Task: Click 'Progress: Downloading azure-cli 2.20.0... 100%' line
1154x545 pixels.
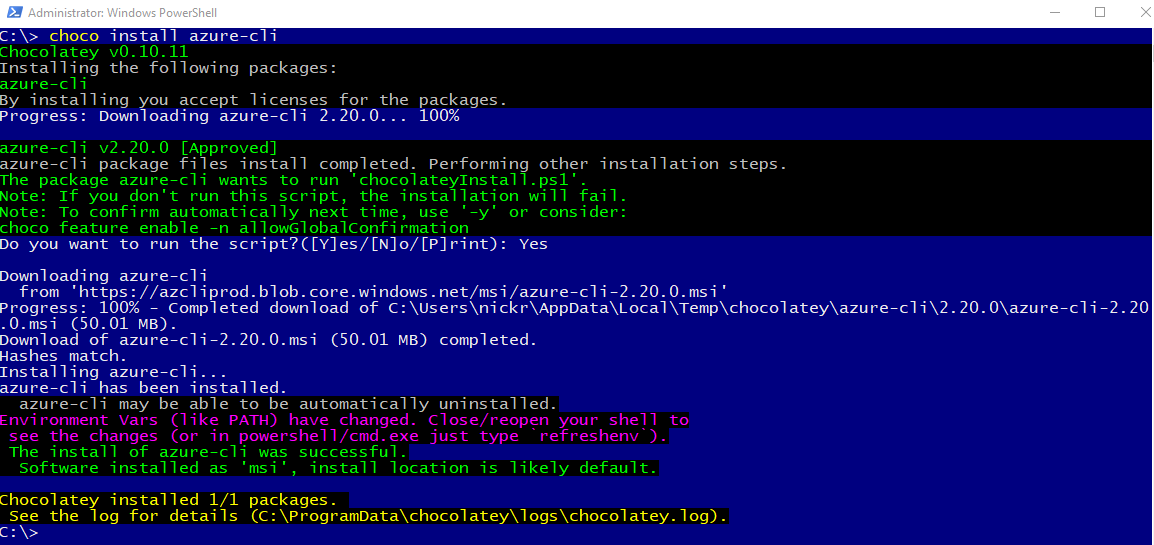Action: (x=230, y=116)
